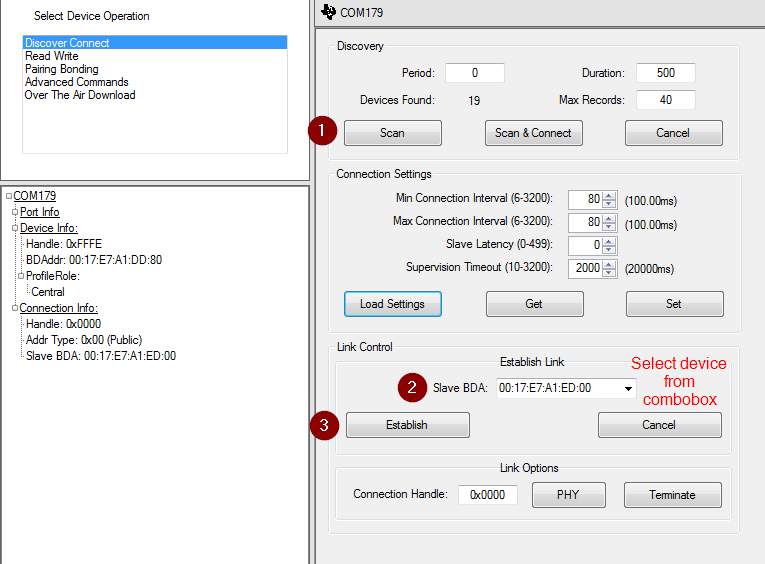Choose Read Write operation
The image size is (765, 564).
point(52,56)
